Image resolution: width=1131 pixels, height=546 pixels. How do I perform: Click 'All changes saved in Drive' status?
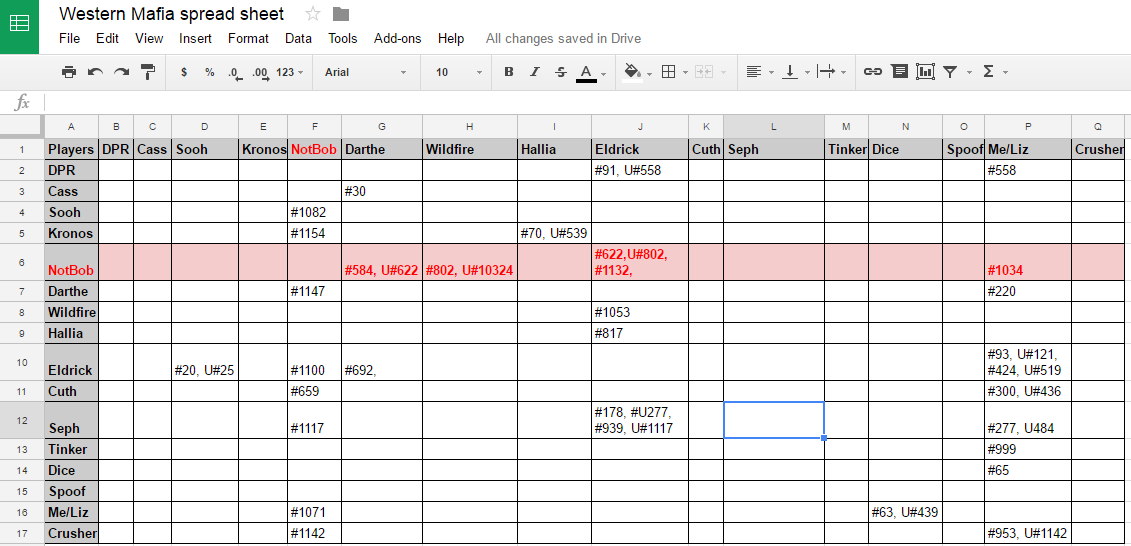coord(563,38)
